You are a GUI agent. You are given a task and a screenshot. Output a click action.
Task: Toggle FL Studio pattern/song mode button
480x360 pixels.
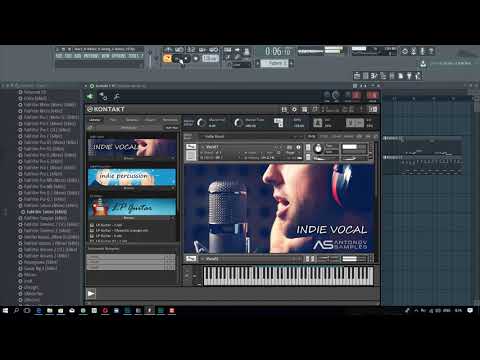point(167,59)
